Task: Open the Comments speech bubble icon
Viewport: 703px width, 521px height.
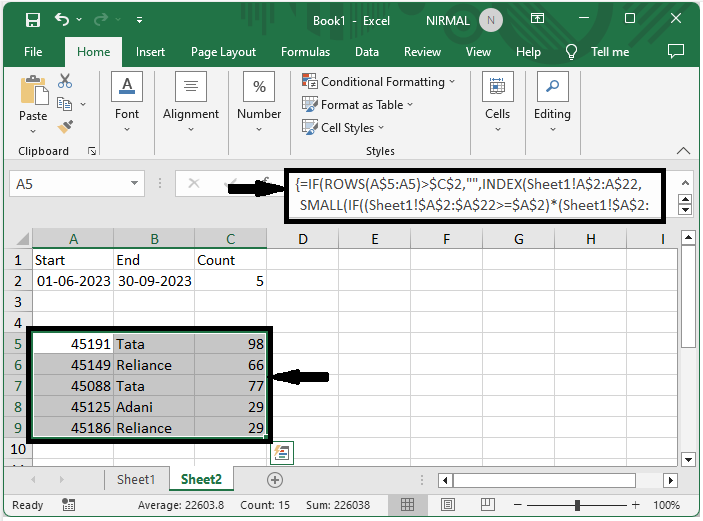Action: point(676,51)
